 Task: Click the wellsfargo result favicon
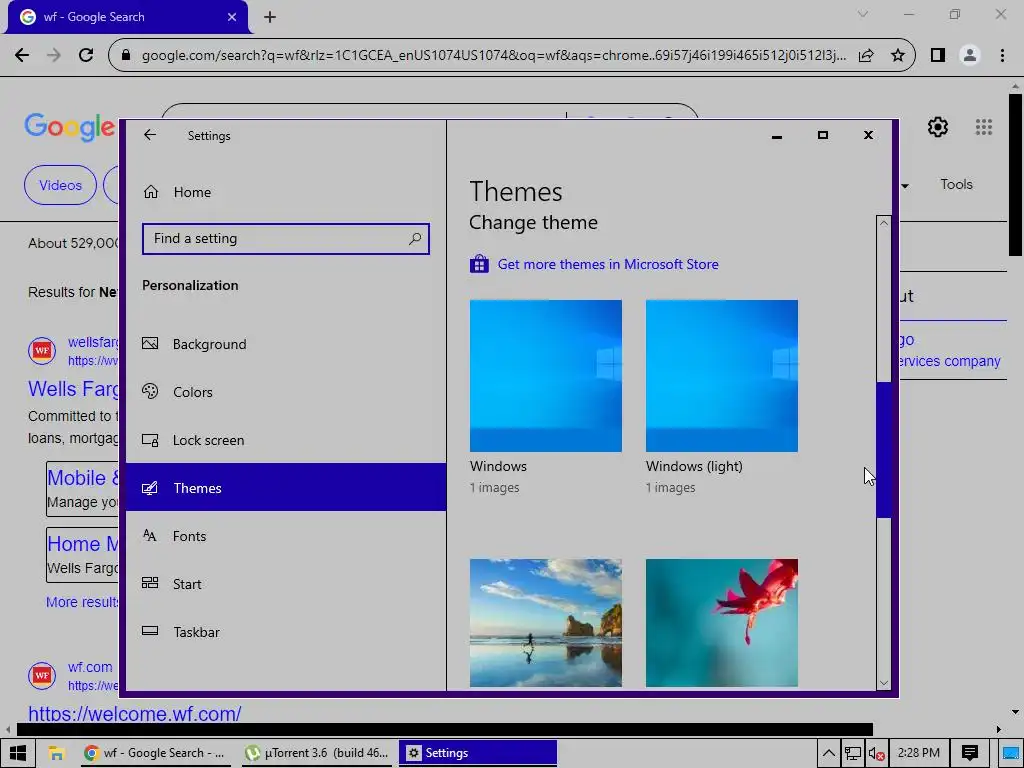click(x=42, y=350)
